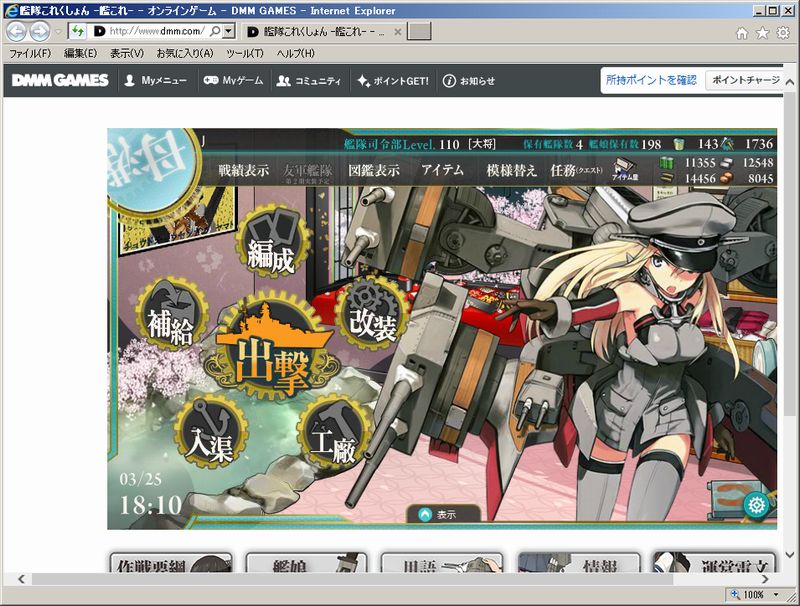Expand the recent pages dropdown arrow
This screenshot has width=800, height=606.
coord(58,32)
